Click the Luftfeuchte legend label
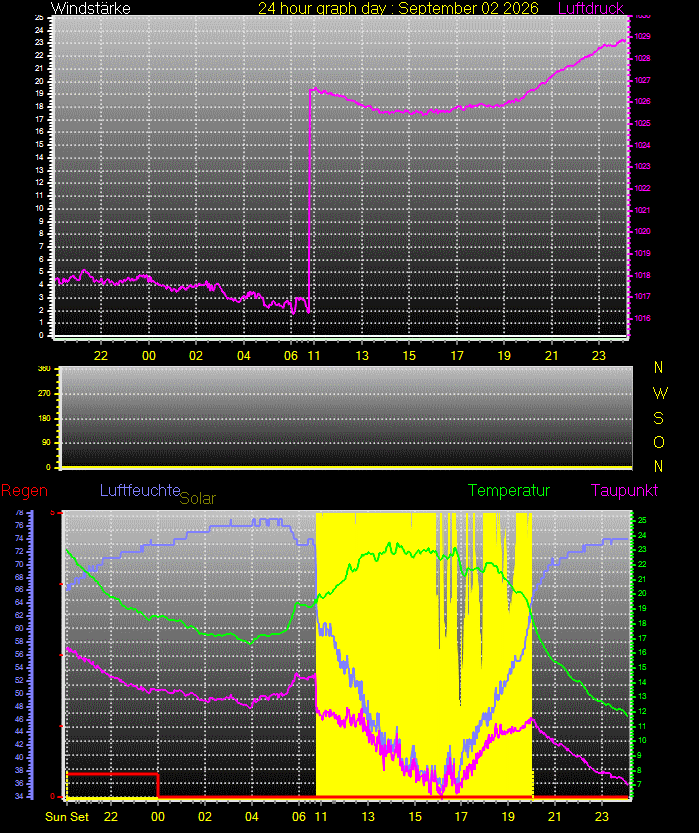The width and height of the screenshot is (699, 833). 140,490
